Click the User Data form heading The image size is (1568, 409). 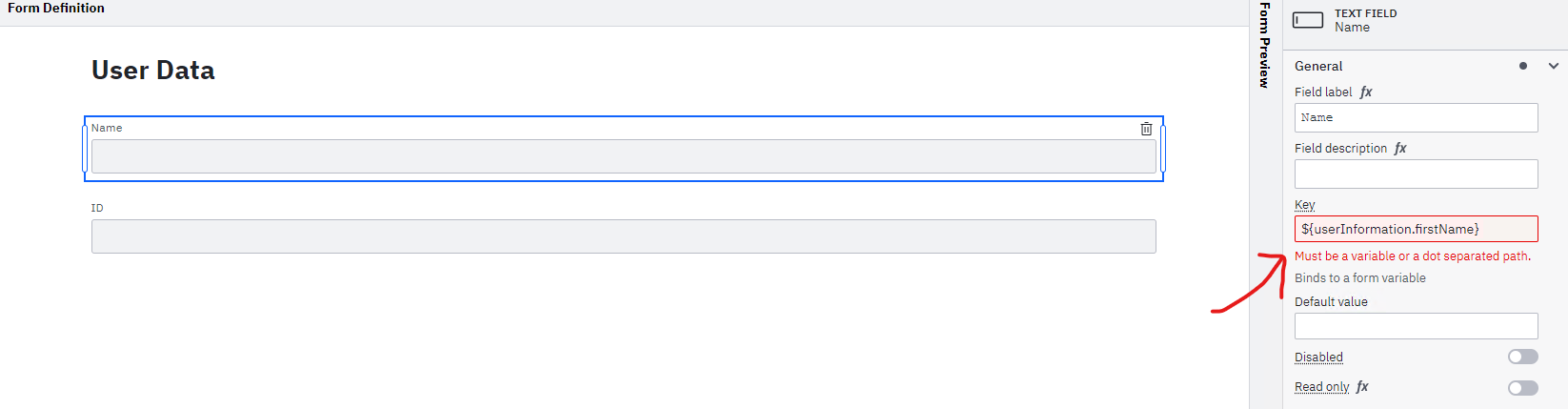coord(153,71)
